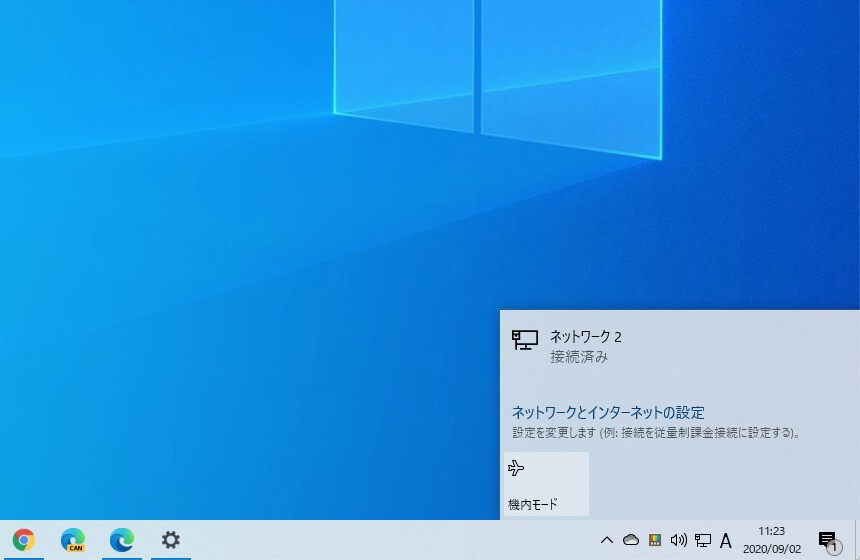Close the flyout via the network tray icon

(x=703, y=540)
